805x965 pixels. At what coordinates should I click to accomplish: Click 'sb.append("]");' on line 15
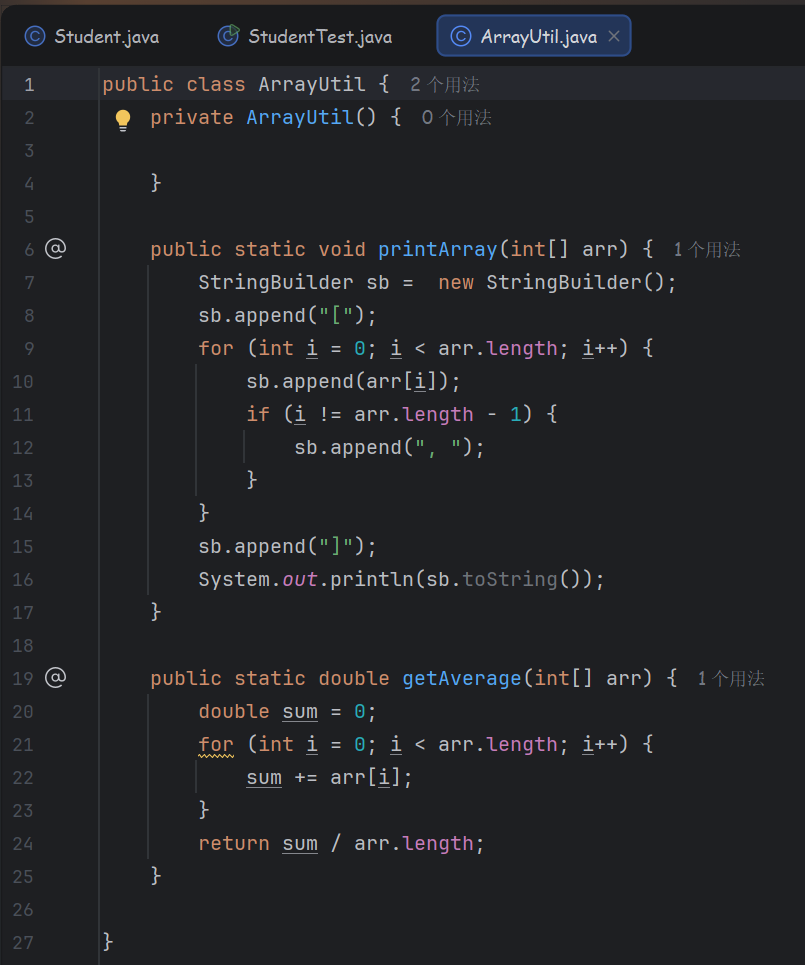287,547
